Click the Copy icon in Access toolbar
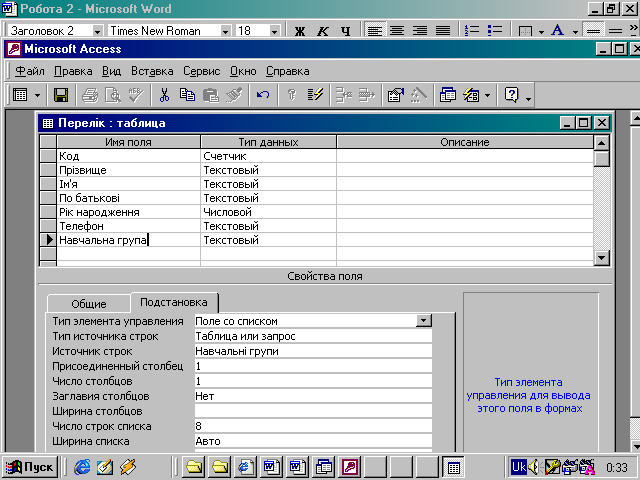 point(187,95)
